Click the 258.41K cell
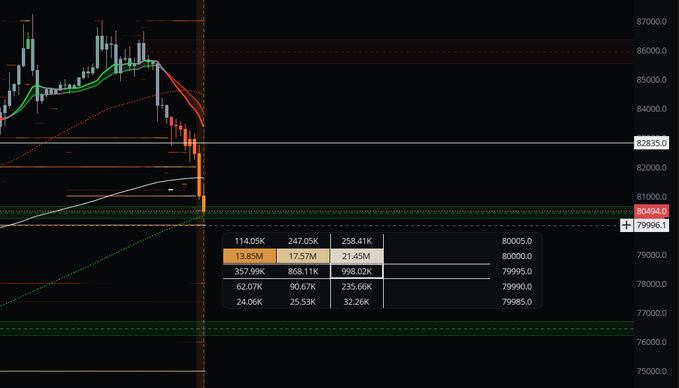The image size is (679, 388). pyautogui.click(x=356, y=241)
